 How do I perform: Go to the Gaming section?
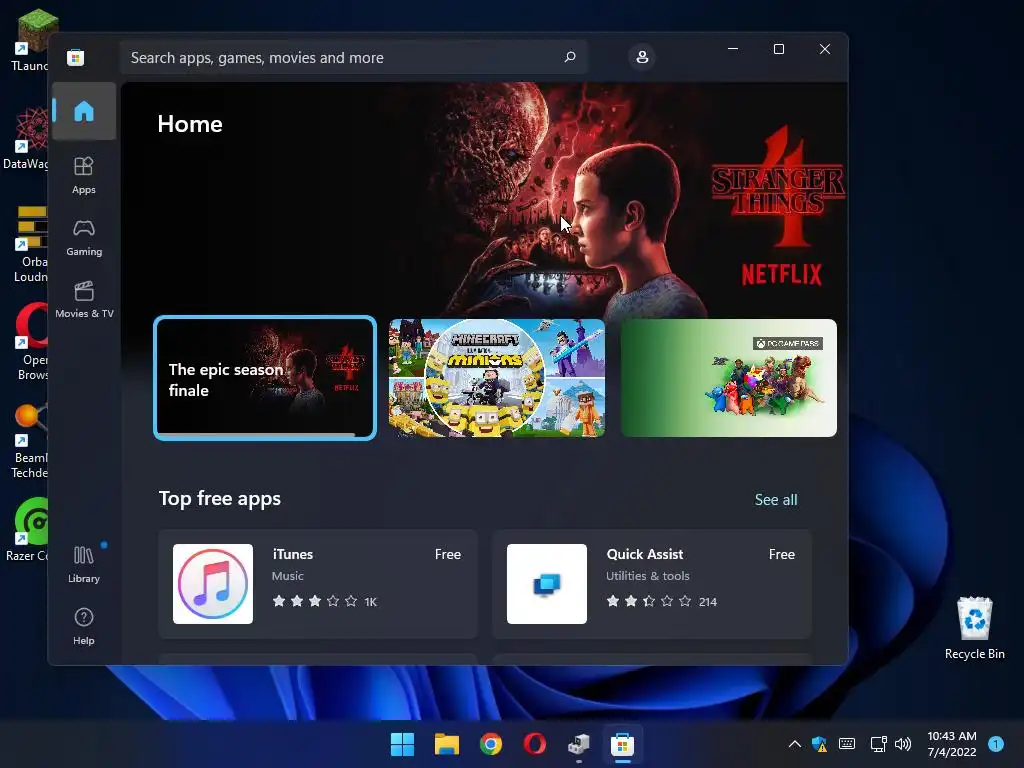[84, 238]
